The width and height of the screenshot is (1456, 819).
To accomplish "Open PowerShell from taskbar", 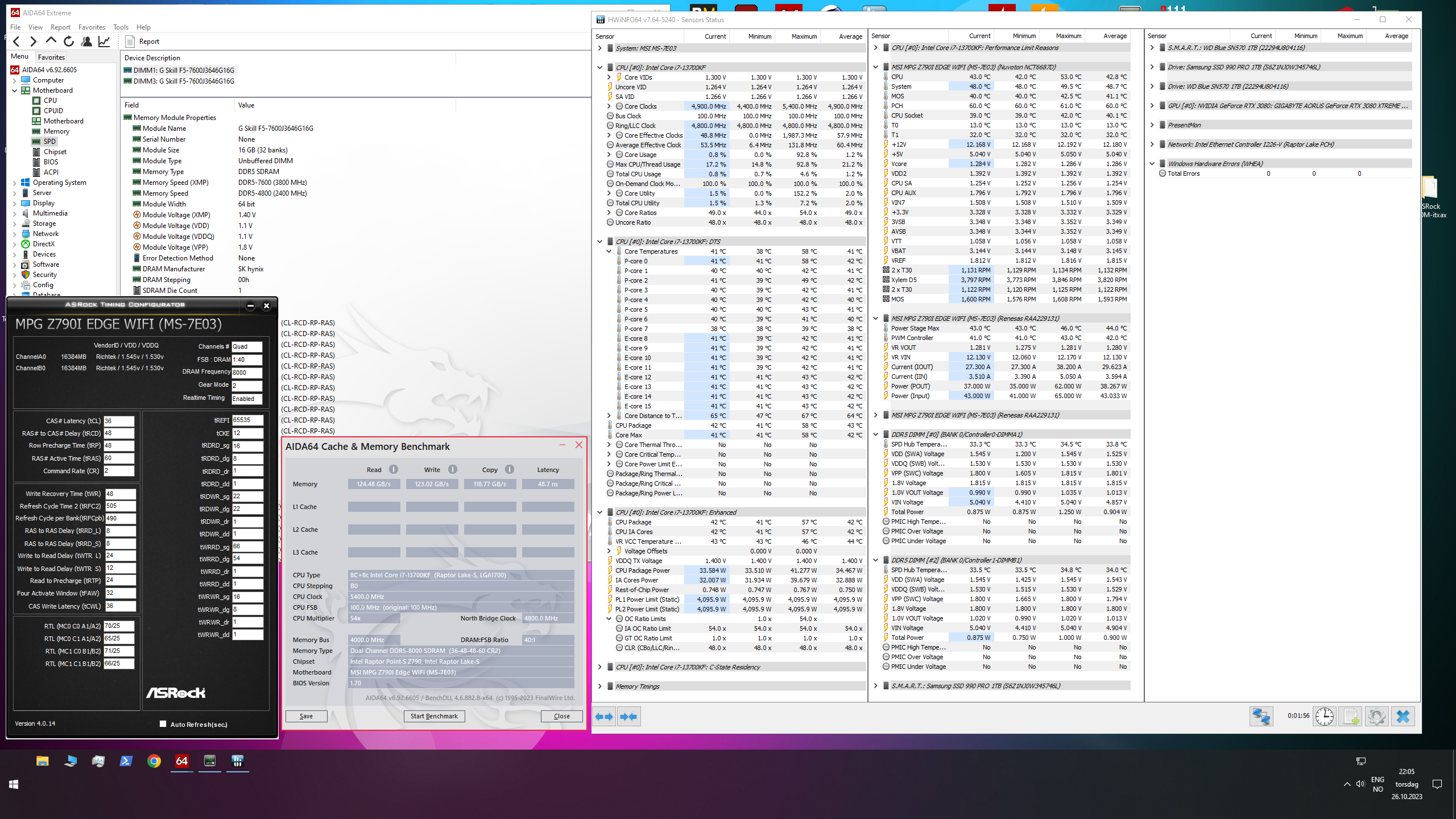I will click(126, 761).
